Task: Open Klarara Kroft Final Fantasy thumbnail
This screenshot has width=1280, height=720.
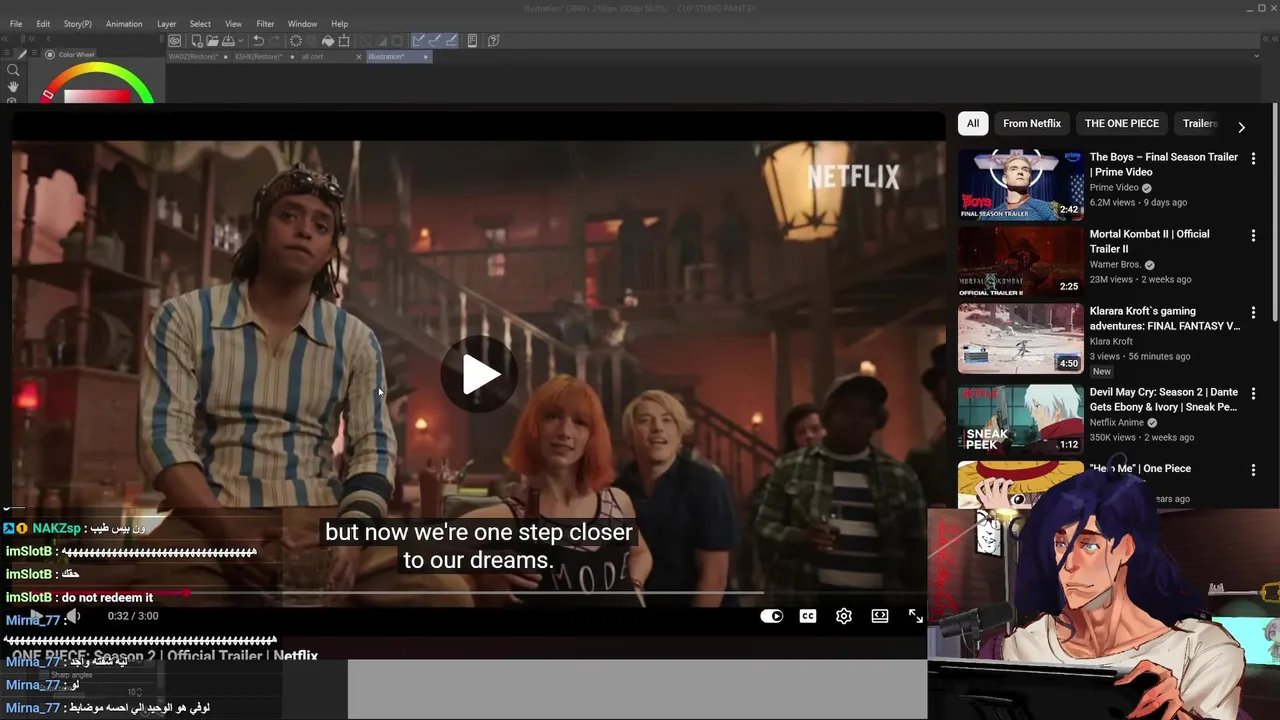Action: pos(1020,339)
